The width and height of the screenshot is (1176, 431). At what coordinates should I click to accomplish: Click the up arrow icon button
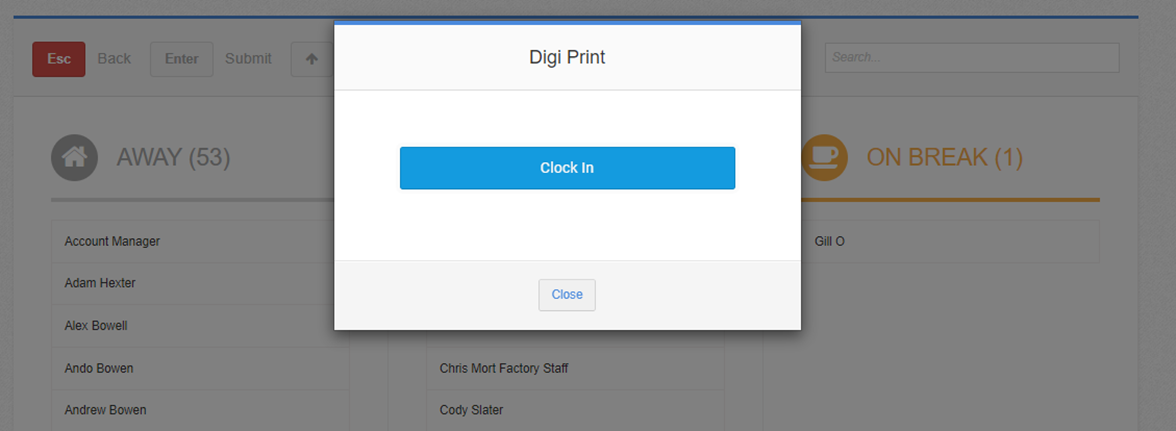tap(312, 58)
